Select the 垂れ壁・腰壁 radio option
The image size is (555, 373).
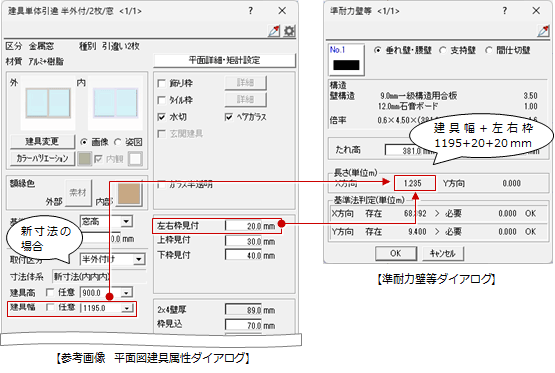point(378,50)
